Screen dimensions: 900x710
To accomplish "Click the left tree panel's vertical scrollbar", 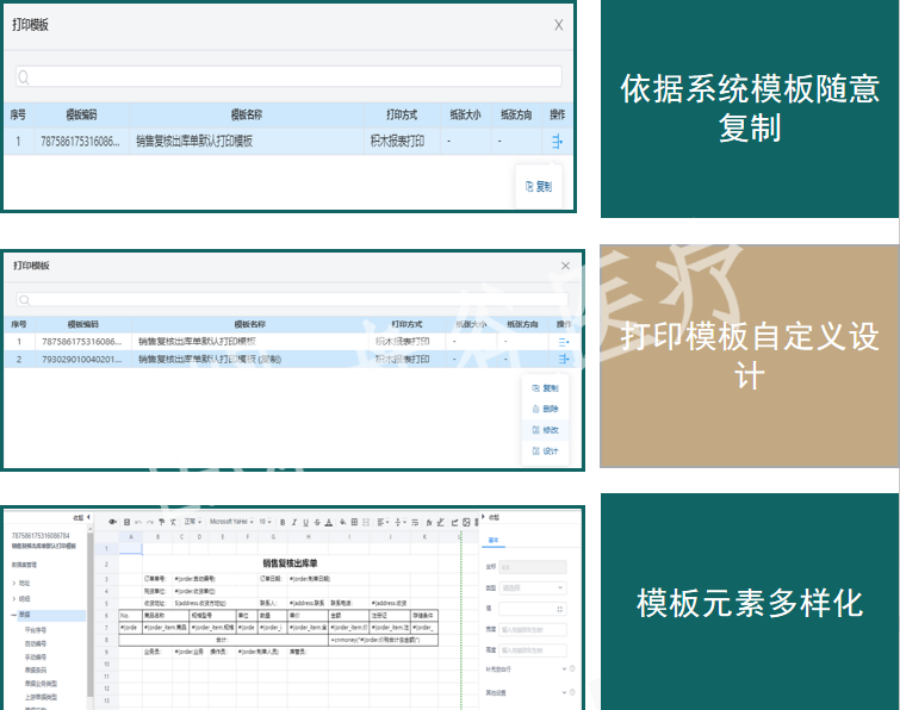I will click(x=90, y=617).
